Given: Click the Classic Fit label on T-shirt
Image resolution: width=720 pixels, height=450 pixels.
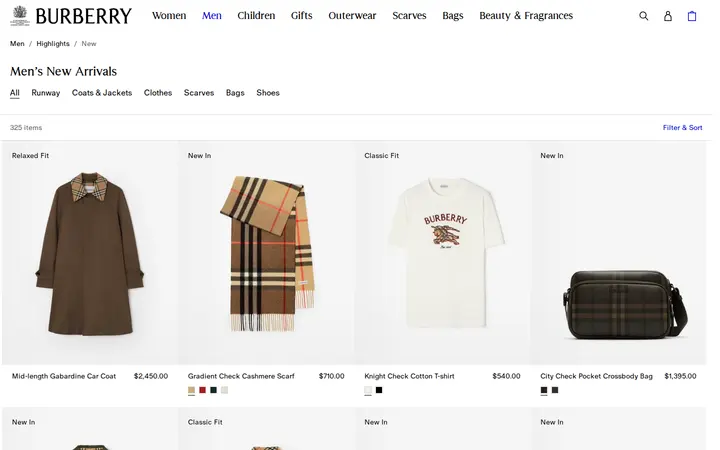Looking at the screenshot, I should pyautogui.click(x=382, y=156).
